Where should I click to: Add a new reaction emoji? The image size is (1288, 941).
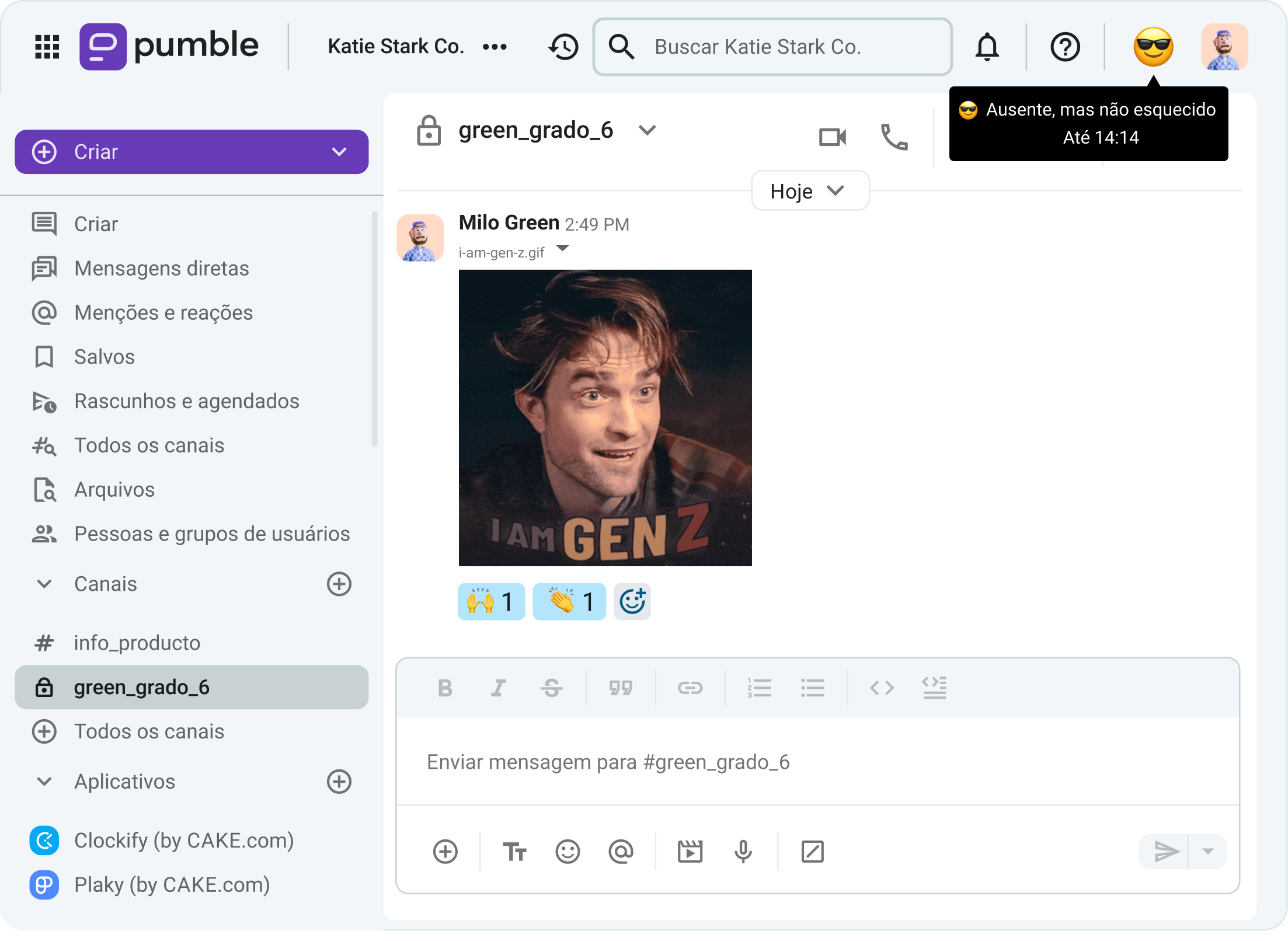(632, 602)
